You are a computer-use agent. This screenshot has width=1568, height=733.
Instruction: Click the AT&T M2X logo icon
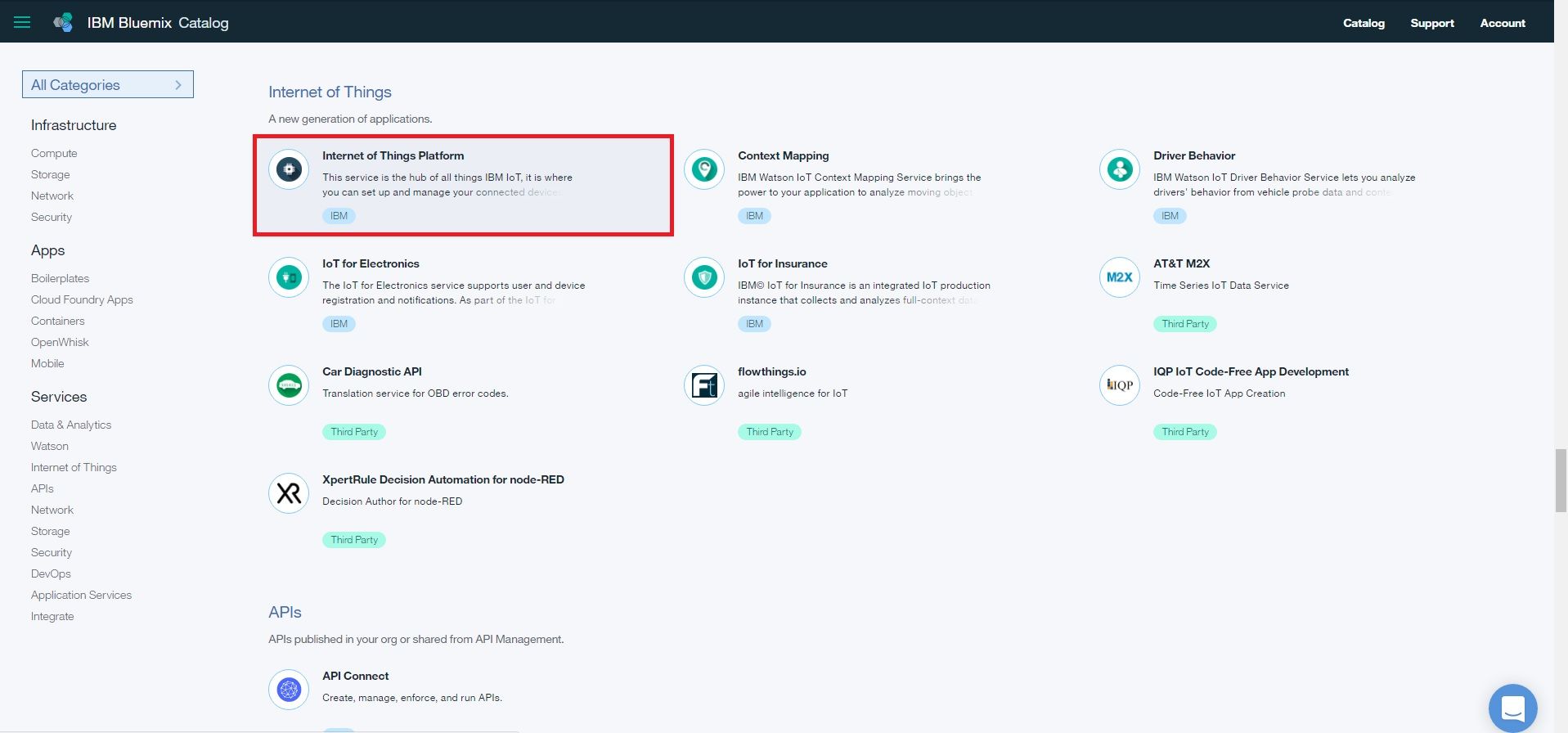coord(1120,277)
